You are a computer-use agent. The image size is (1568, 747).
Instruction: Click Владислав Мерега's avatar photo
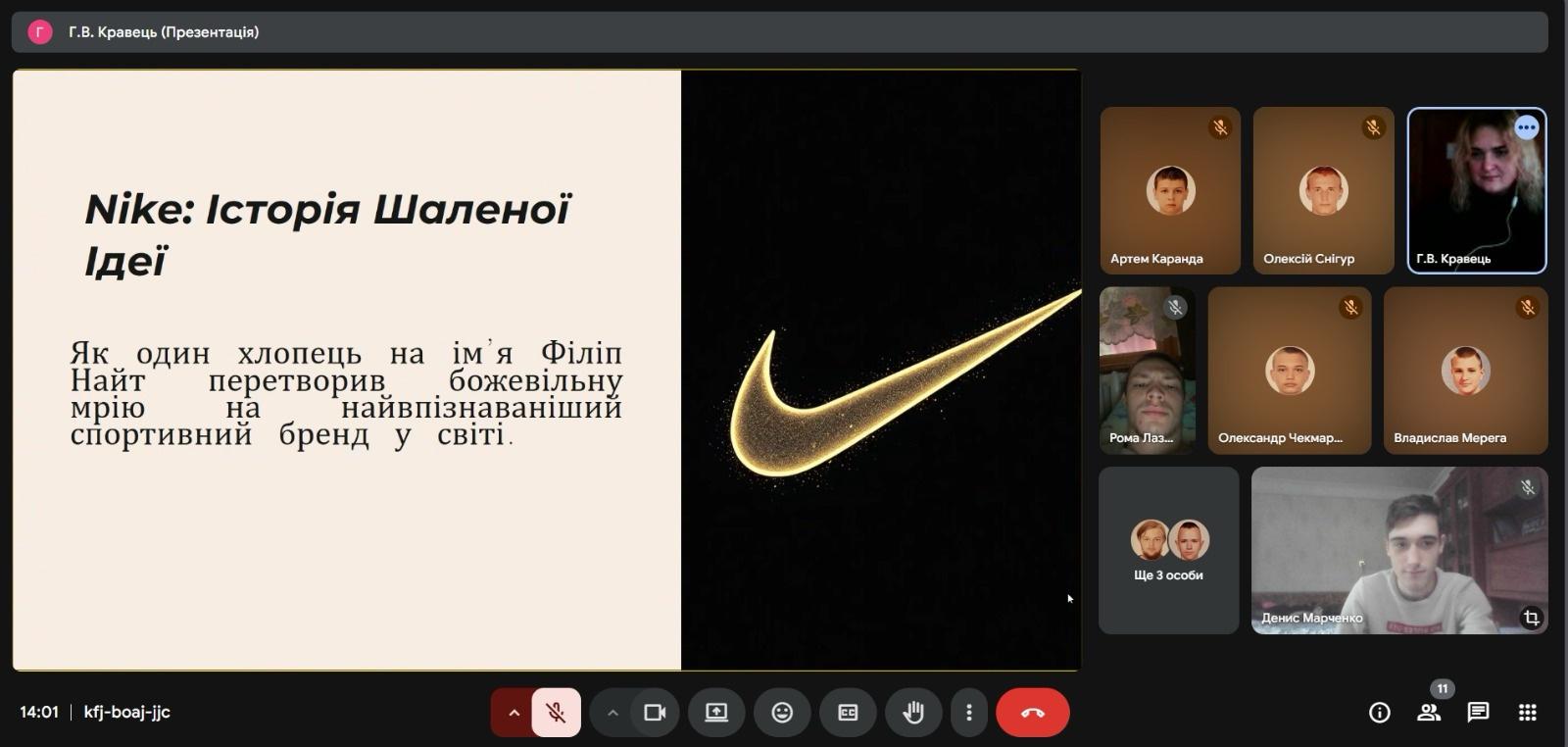point(1466,371)
